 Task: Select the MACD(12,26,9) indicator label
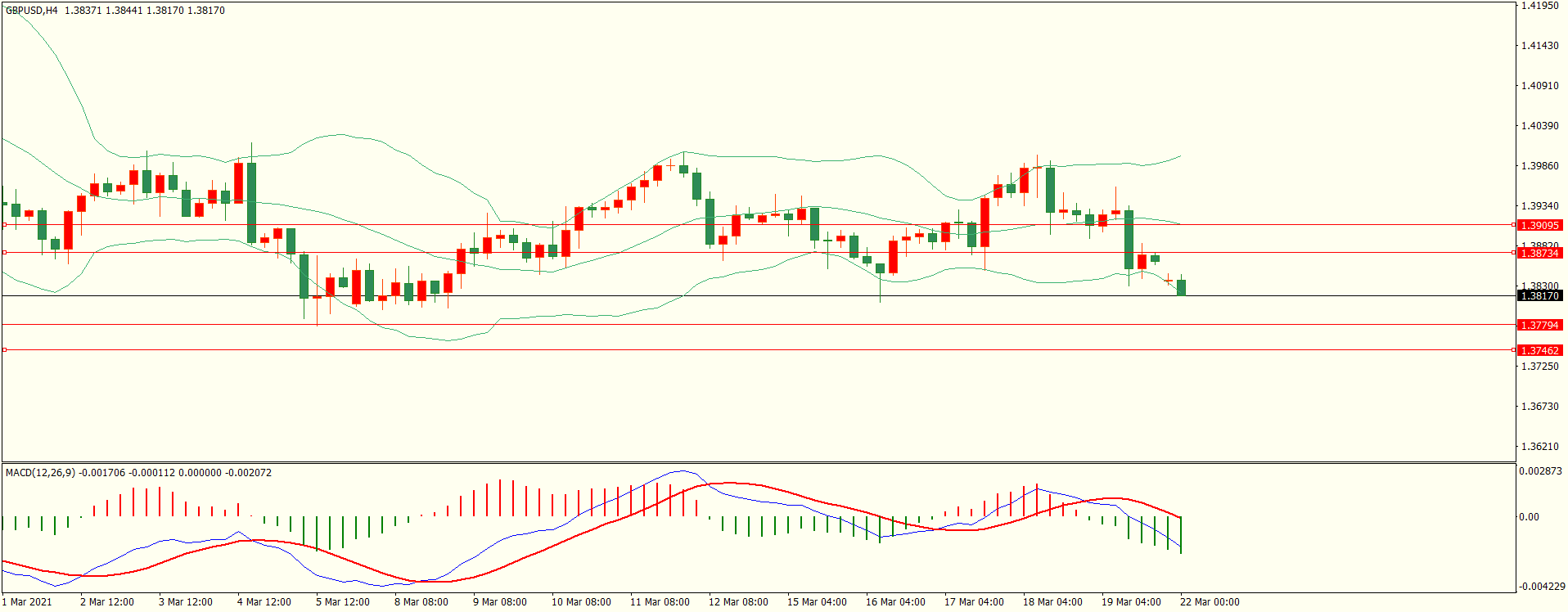coord(40,473)
